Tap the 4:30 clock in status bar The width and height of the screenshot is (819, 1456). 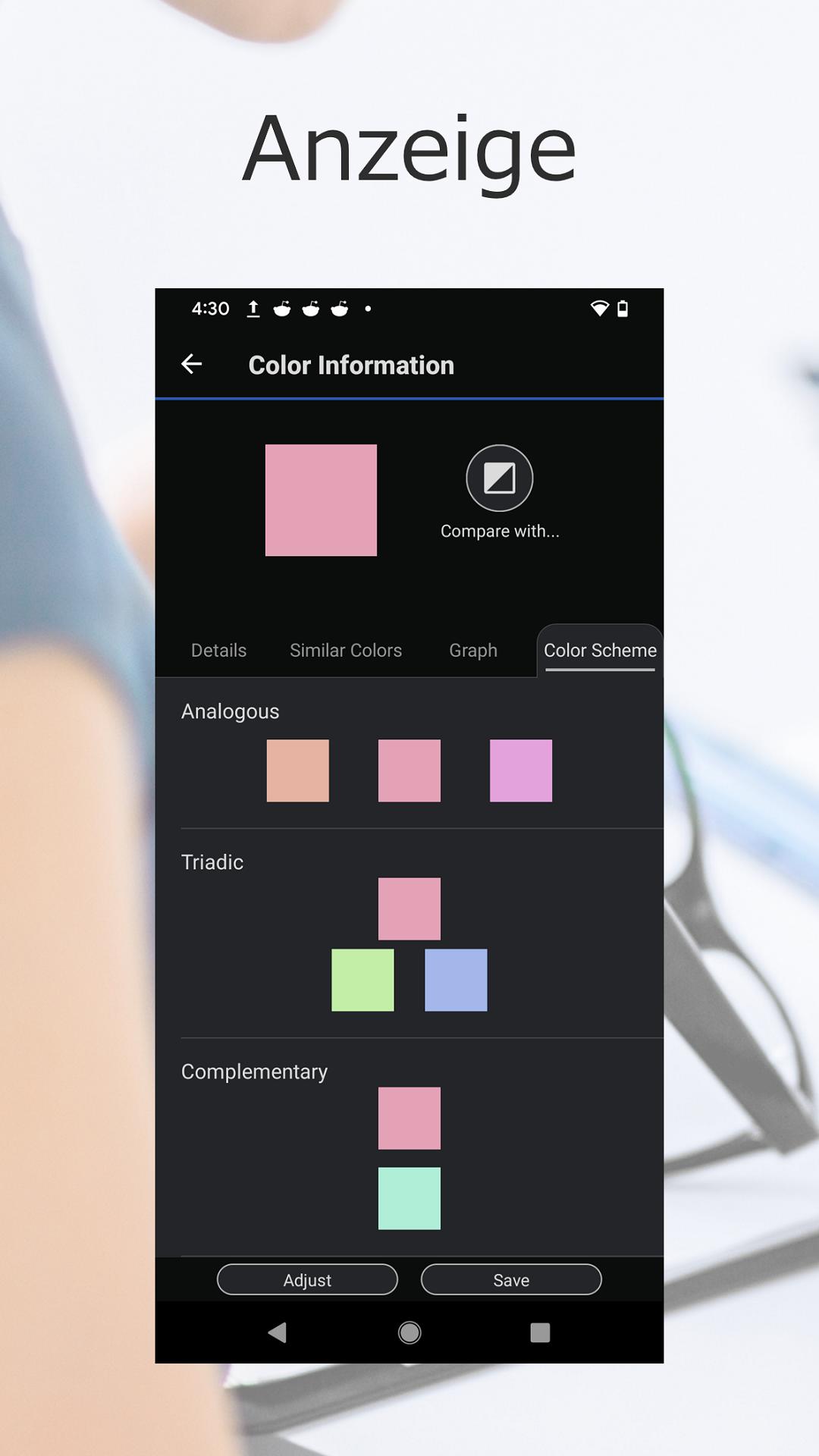[x=210, y=309]
